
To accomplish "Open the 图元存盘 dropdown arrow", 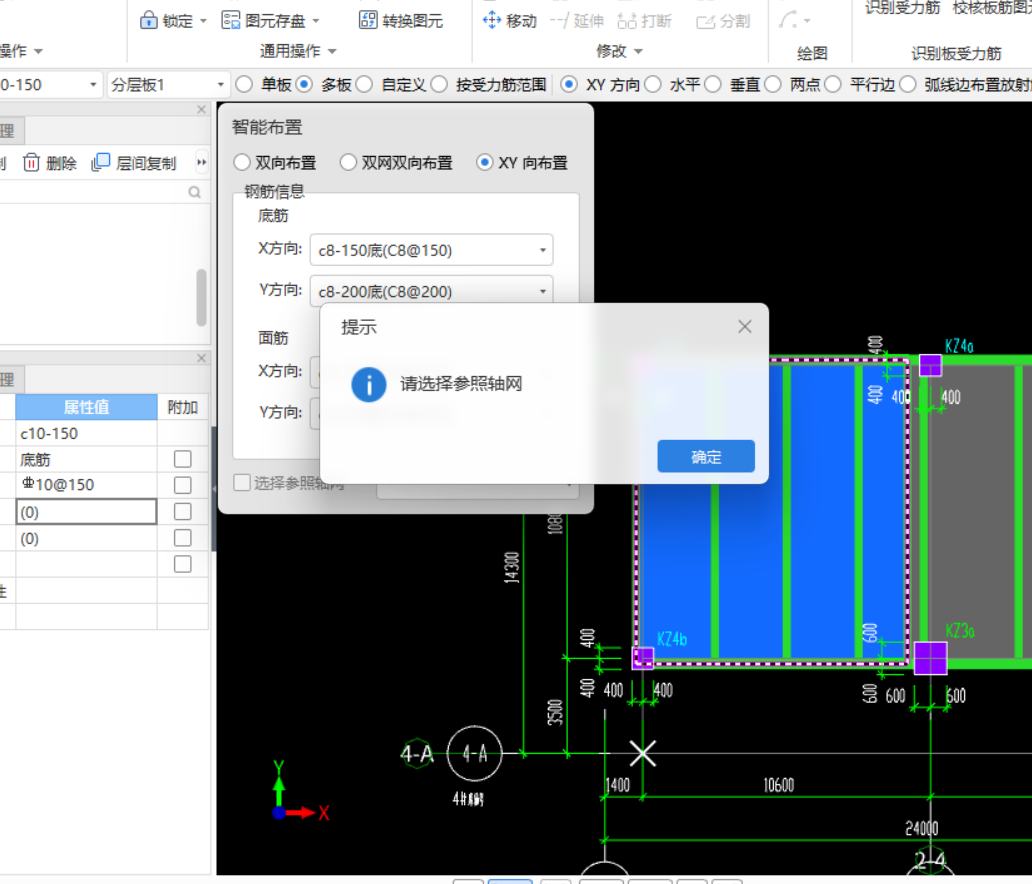I will coord(316,21).
